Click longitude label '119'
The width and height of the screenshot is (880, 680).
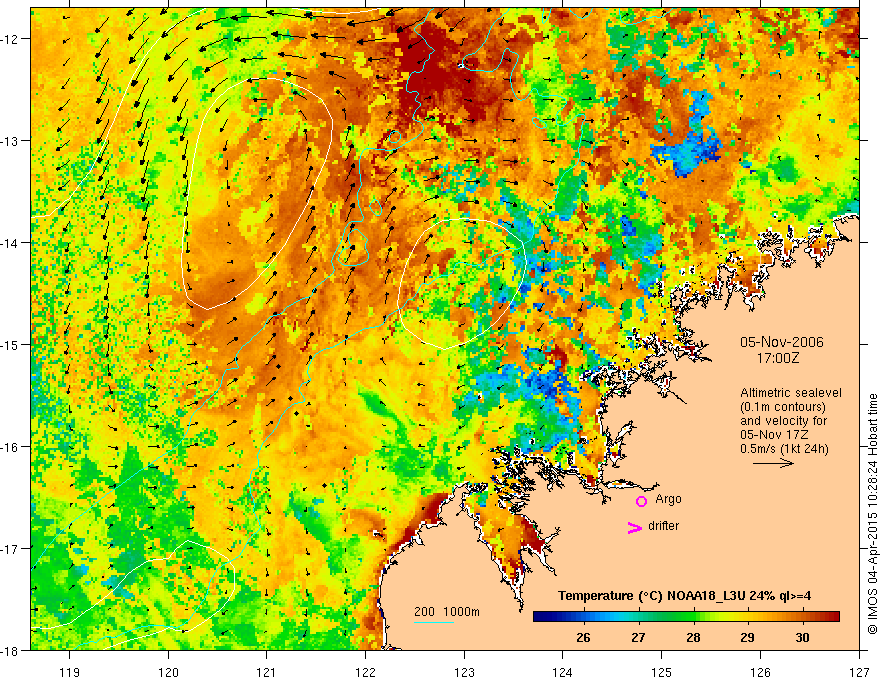pyautogui.click(x=70, y=672)
